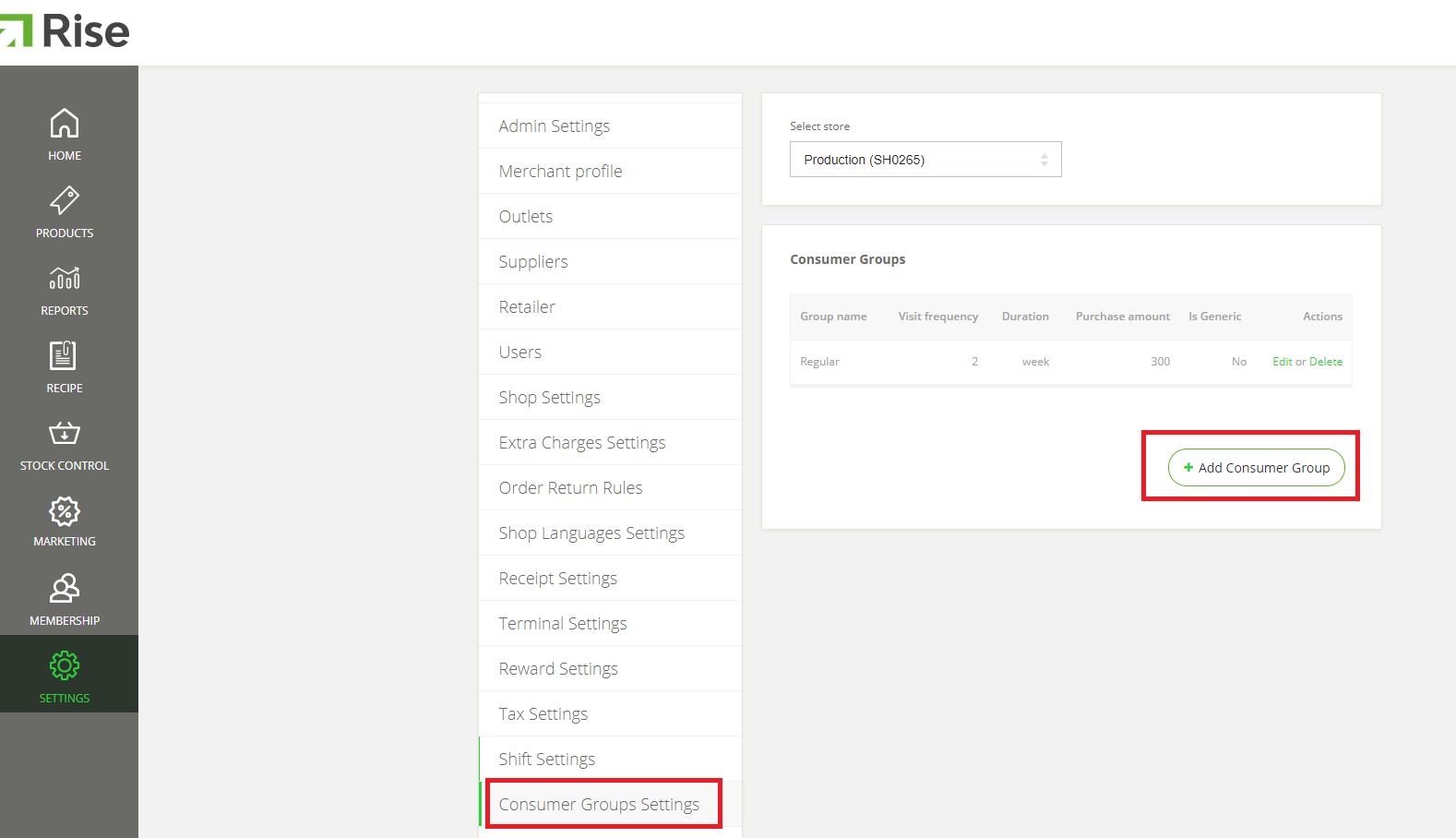Click the Add Consumer Group button
Viewport: 1456px width, 838px height.
(1256, 467)
